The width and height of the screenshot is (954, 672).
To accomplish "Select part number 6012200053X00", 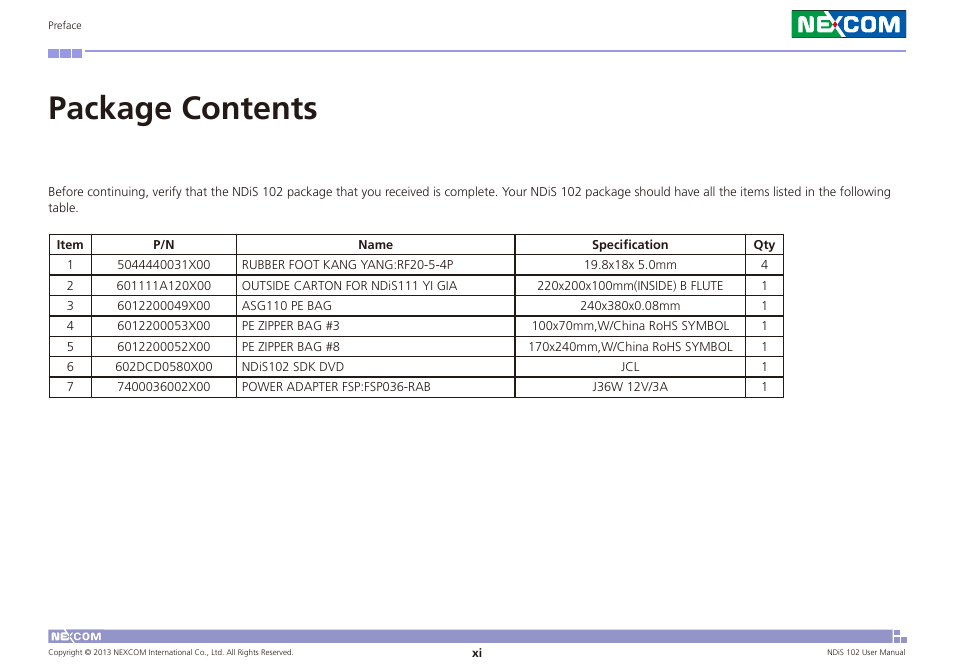I will 164,326.
